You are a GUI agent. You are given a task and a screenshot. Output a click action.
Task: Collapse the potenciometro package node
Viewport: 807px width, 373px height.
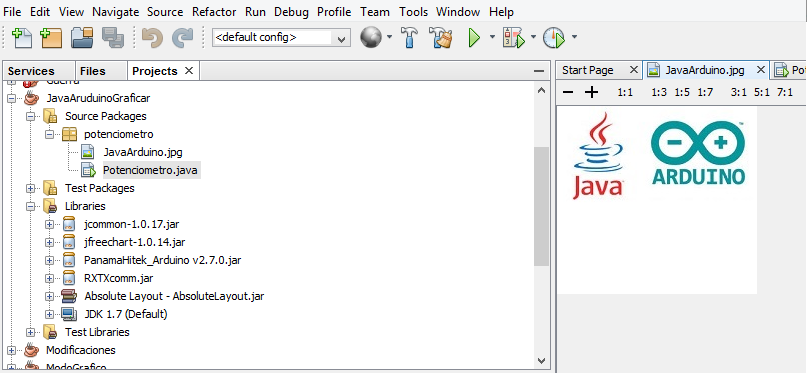click(49, 134)
